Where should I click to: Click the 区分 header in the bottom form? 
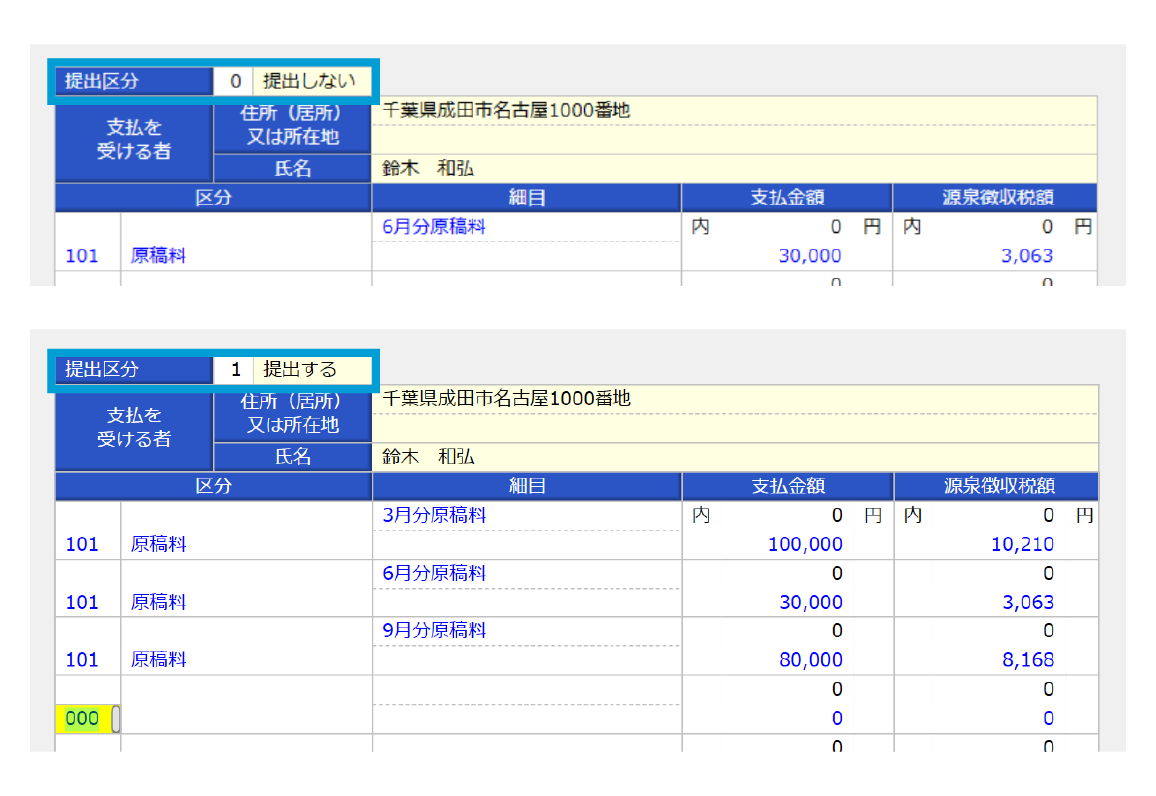coord(213,486)
